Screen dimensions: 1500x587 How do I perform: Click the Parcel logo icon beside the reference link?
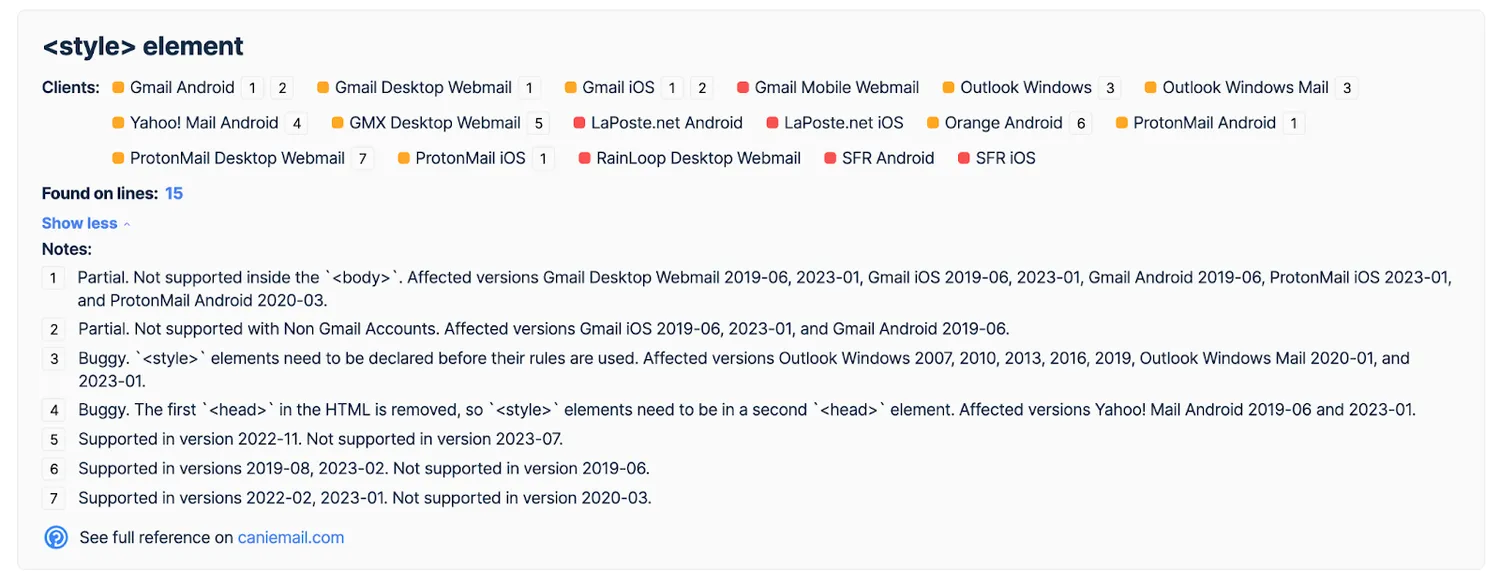56,537
